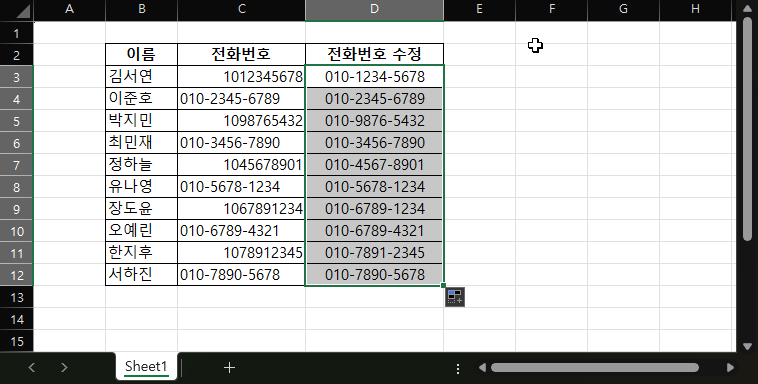Viewport: 758px width, 384px height.
Task: Select the name cell 오예린
Action: pos(142,231)
